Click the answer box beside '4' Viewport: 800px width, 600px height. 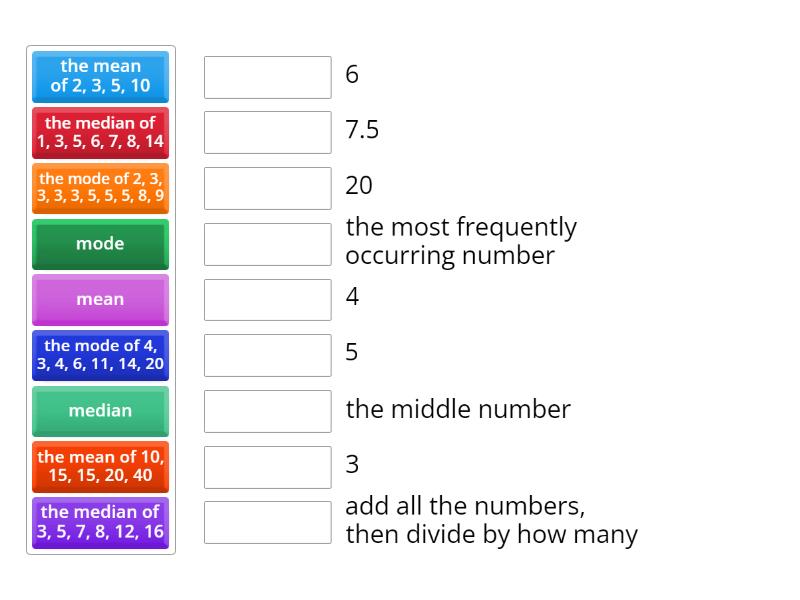(x=267, y=299)
